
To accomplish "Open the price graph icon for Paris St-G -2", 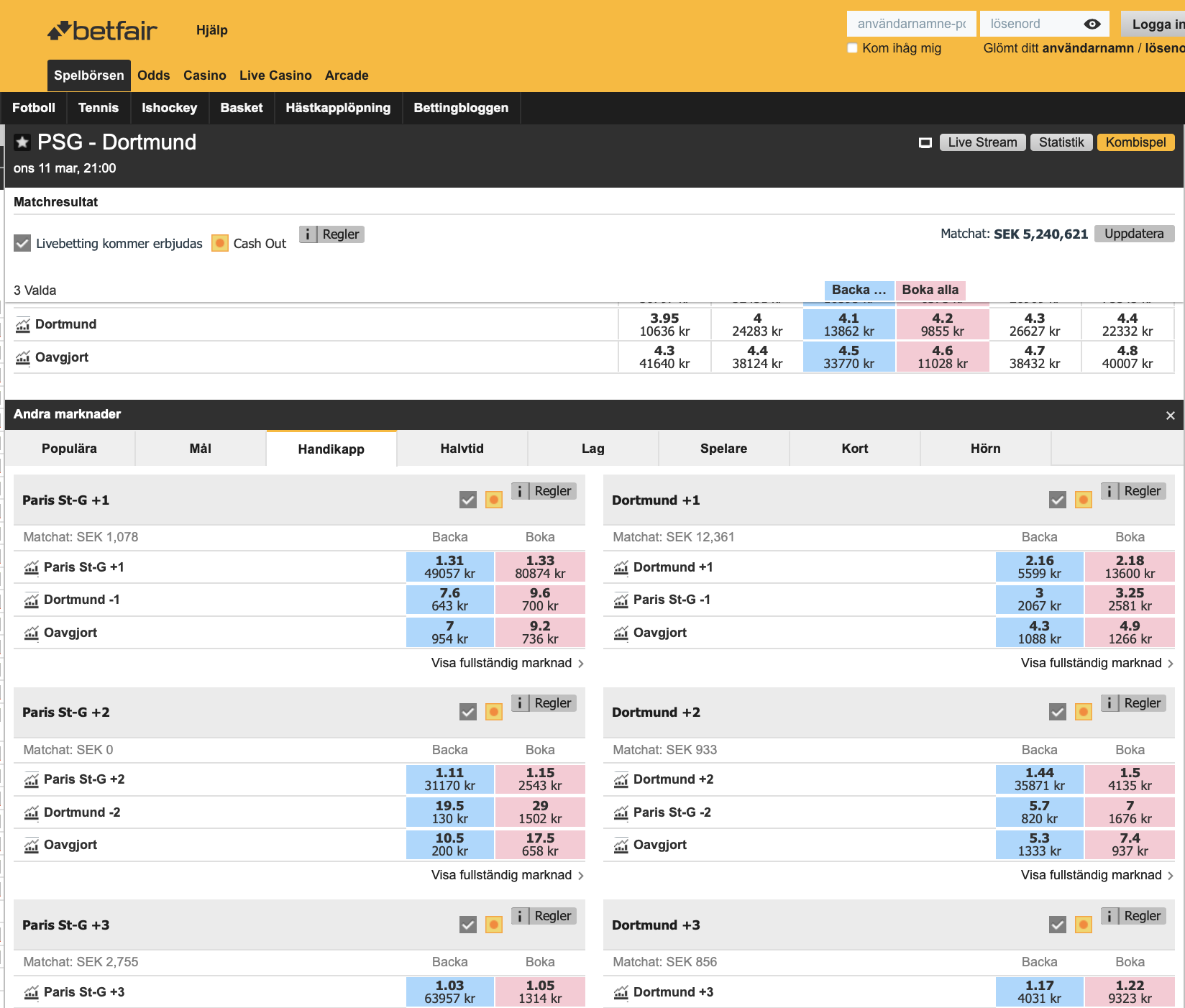I will (x=623, y=812).
